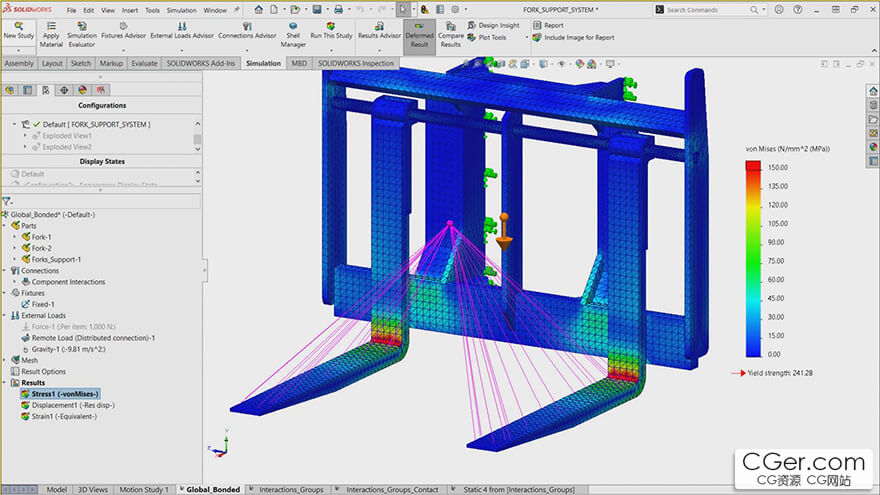Expand Component Interactions
Viewport: 880px width, 495px height.
click(x=15, y=282)
